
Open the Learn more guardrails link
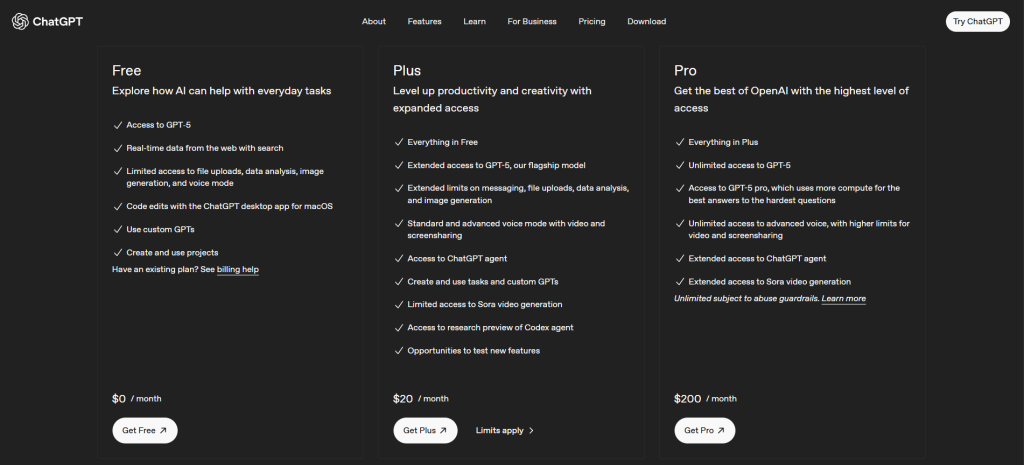(843, 298)
